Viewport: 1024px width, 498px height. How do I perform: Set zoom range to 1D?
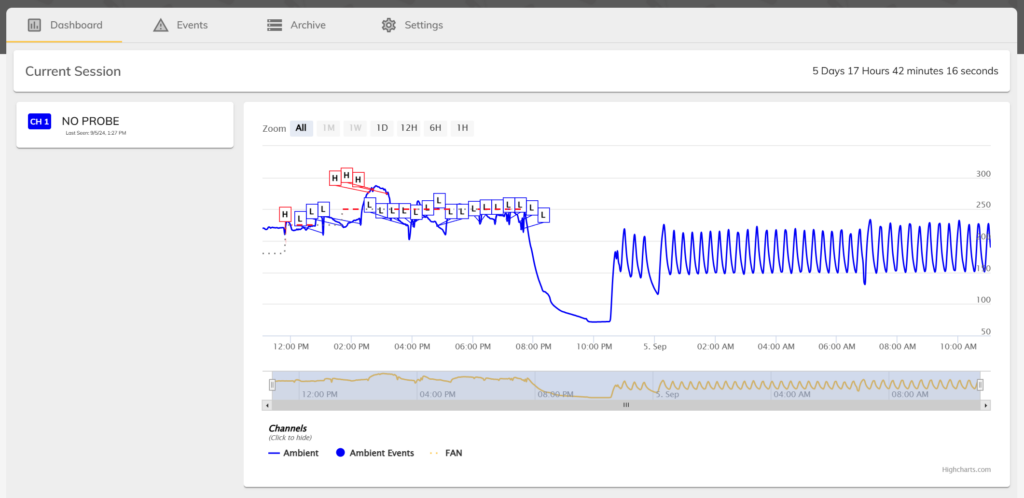coord(381,128)
